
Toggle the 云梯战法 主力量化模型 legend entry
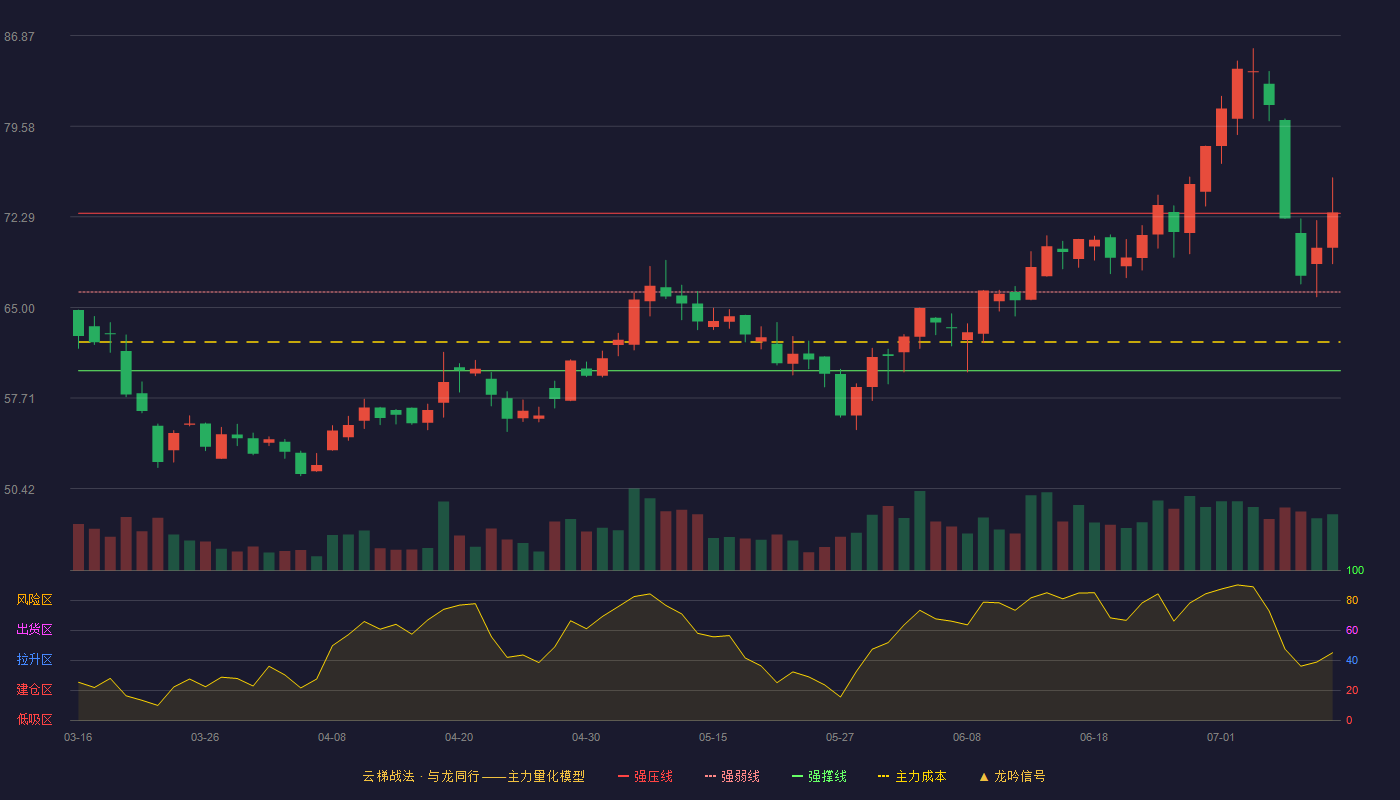click(473, 776)
